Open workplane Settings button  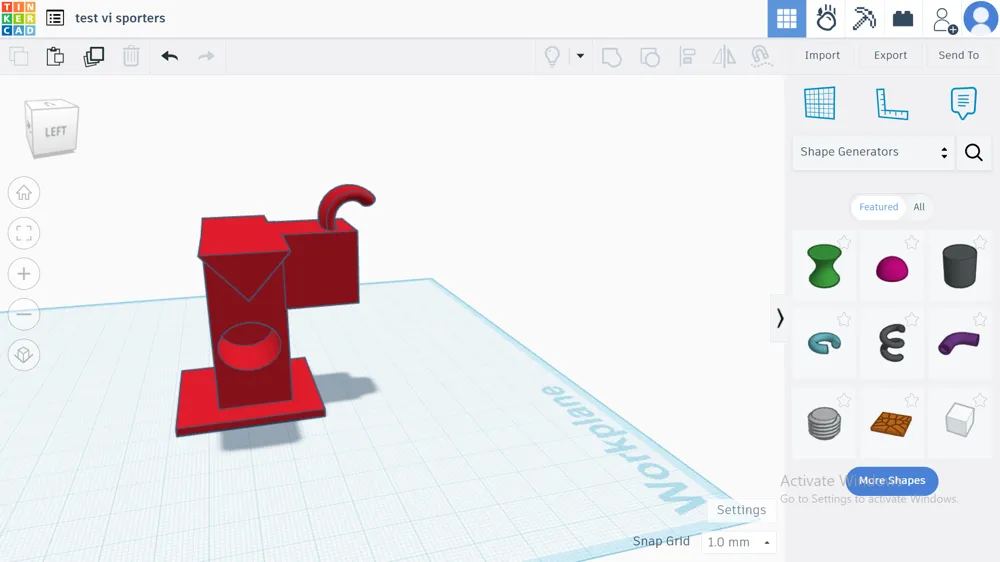click(x=741, y=510)
